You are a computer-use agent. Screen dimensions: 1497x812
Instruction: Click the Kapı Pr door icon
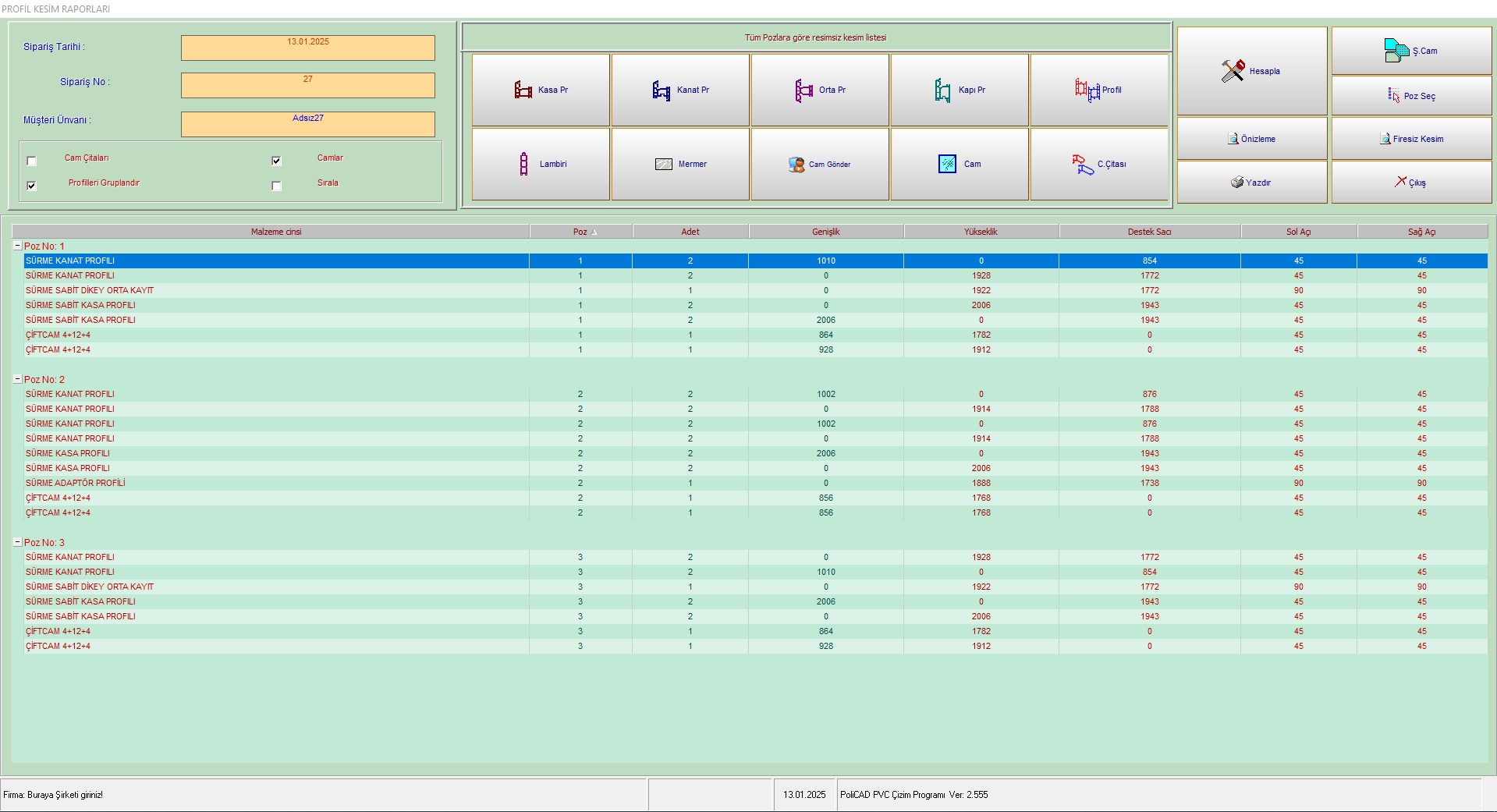pos(942,90)
